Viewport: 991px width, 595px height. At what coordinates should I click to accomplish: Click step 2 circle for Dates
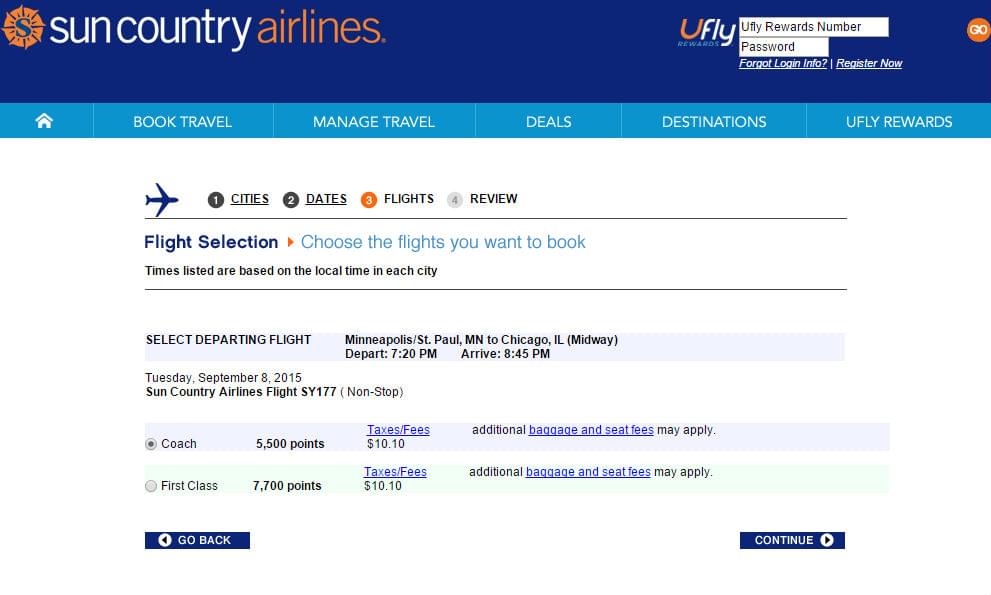291,200
